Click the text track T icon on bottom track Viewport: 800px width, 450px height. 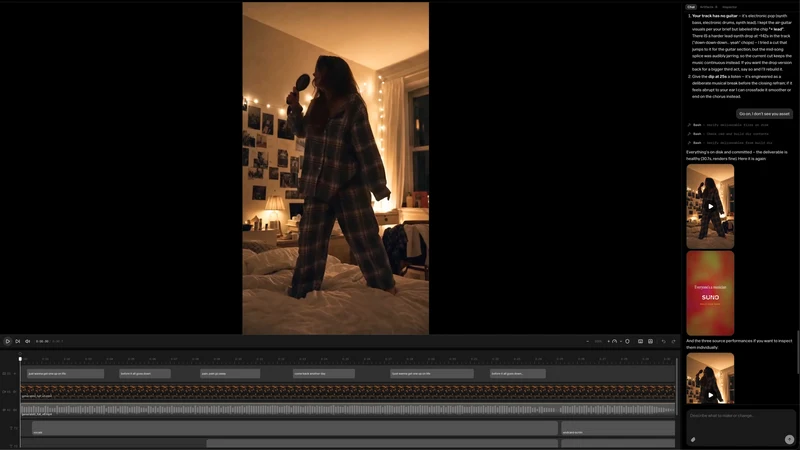click(x=11, y=445)
